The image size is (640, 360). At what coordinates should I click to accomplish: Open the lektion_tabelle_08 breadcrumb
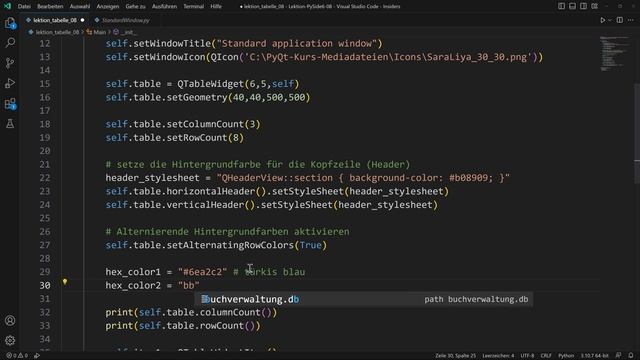(x=57, y=32)
